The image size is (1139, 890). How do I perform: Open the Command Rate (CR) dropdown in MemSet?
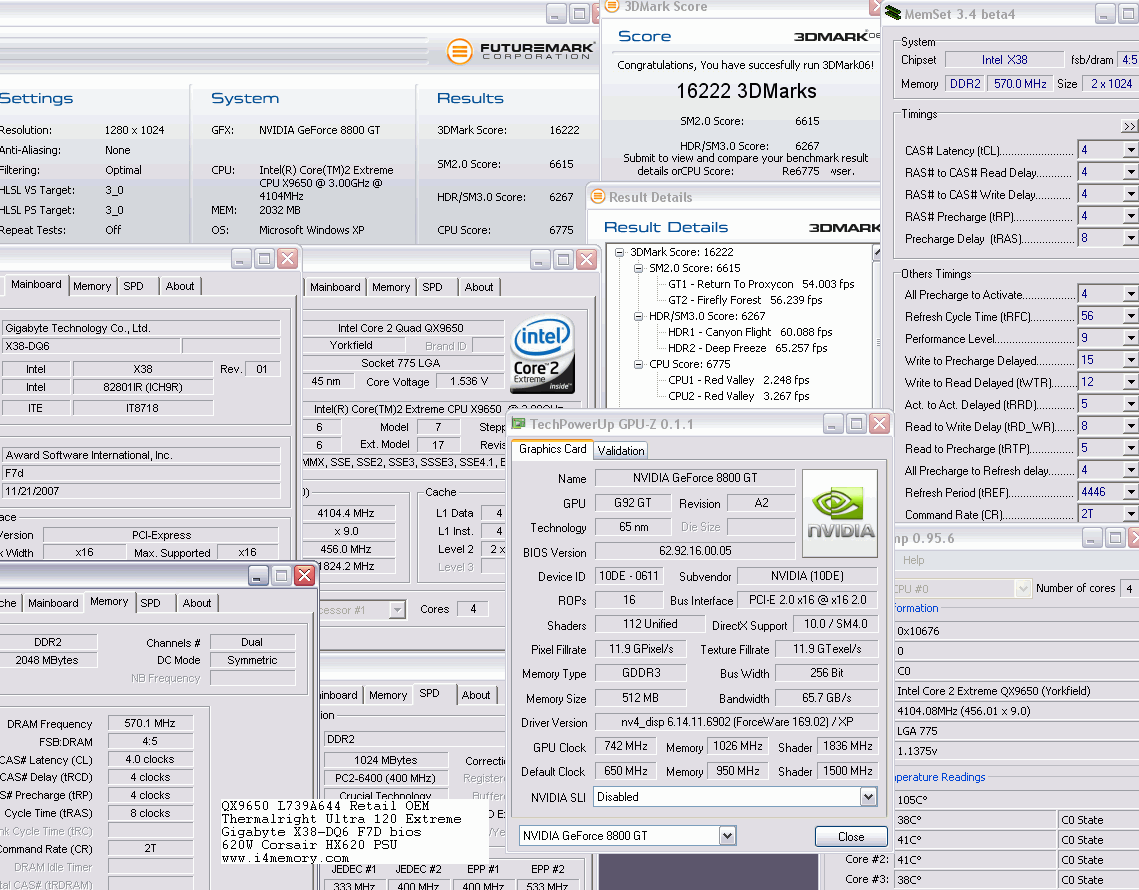(x=1130, y=514)
